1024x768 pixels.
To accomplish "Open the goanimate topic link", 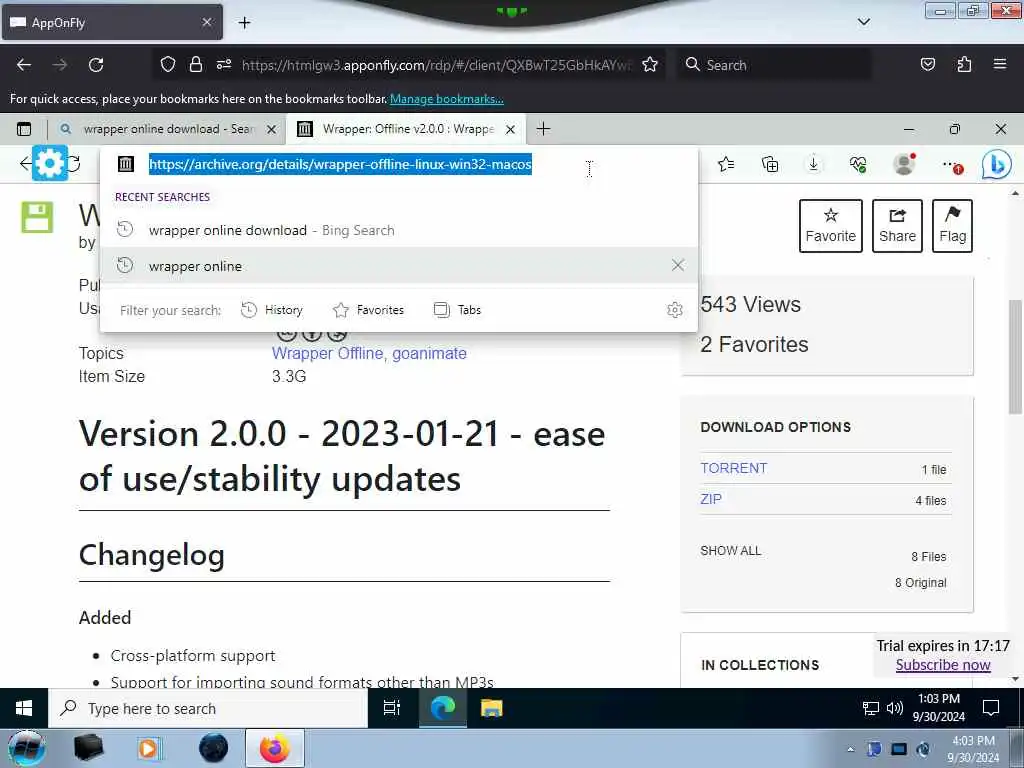I will [429, 353].
